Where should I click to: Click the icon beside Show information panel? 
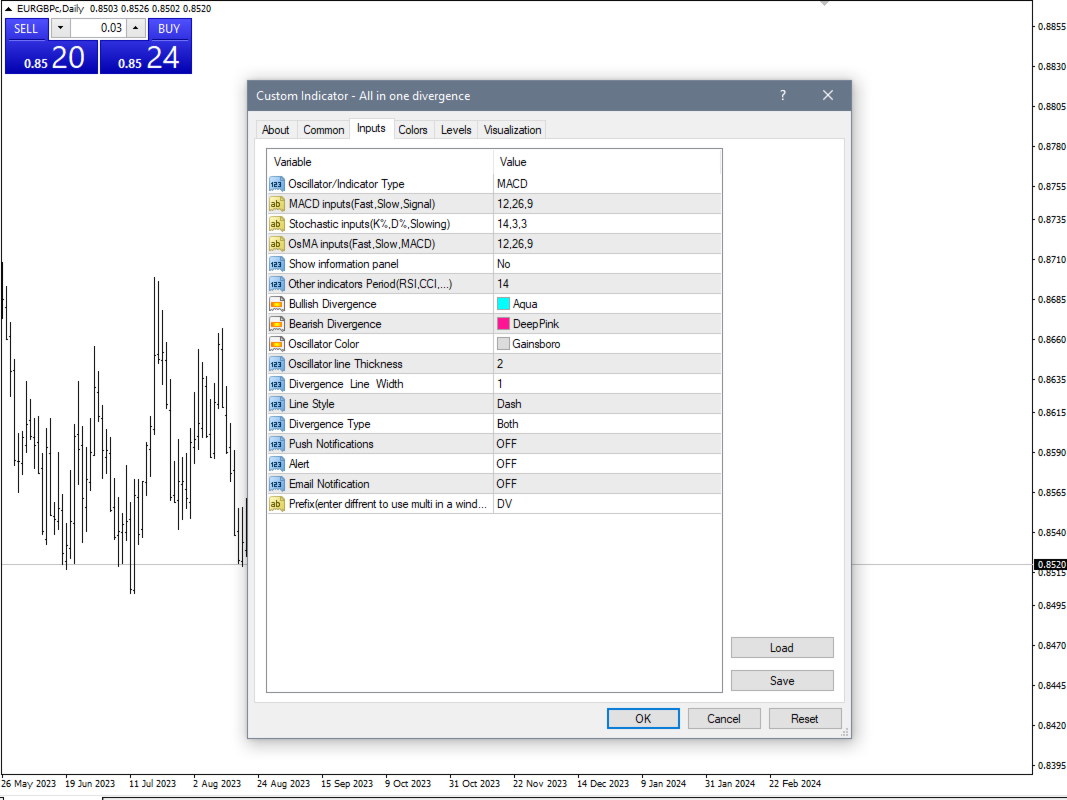[276, 264]
